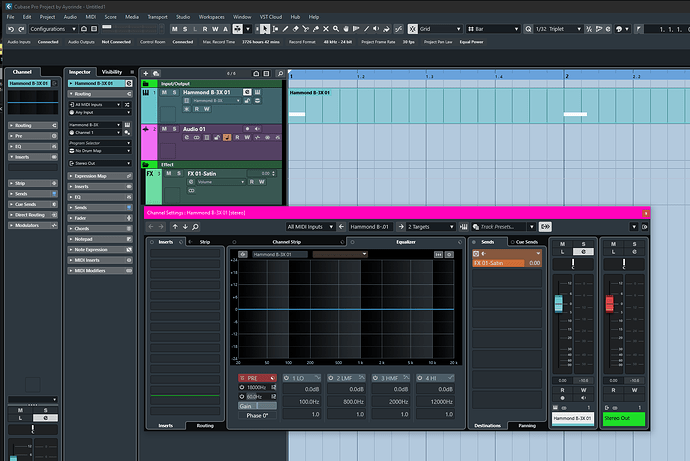Click the Gain slider in PRE section
This screenshot has height=461, width=690.
257,406
